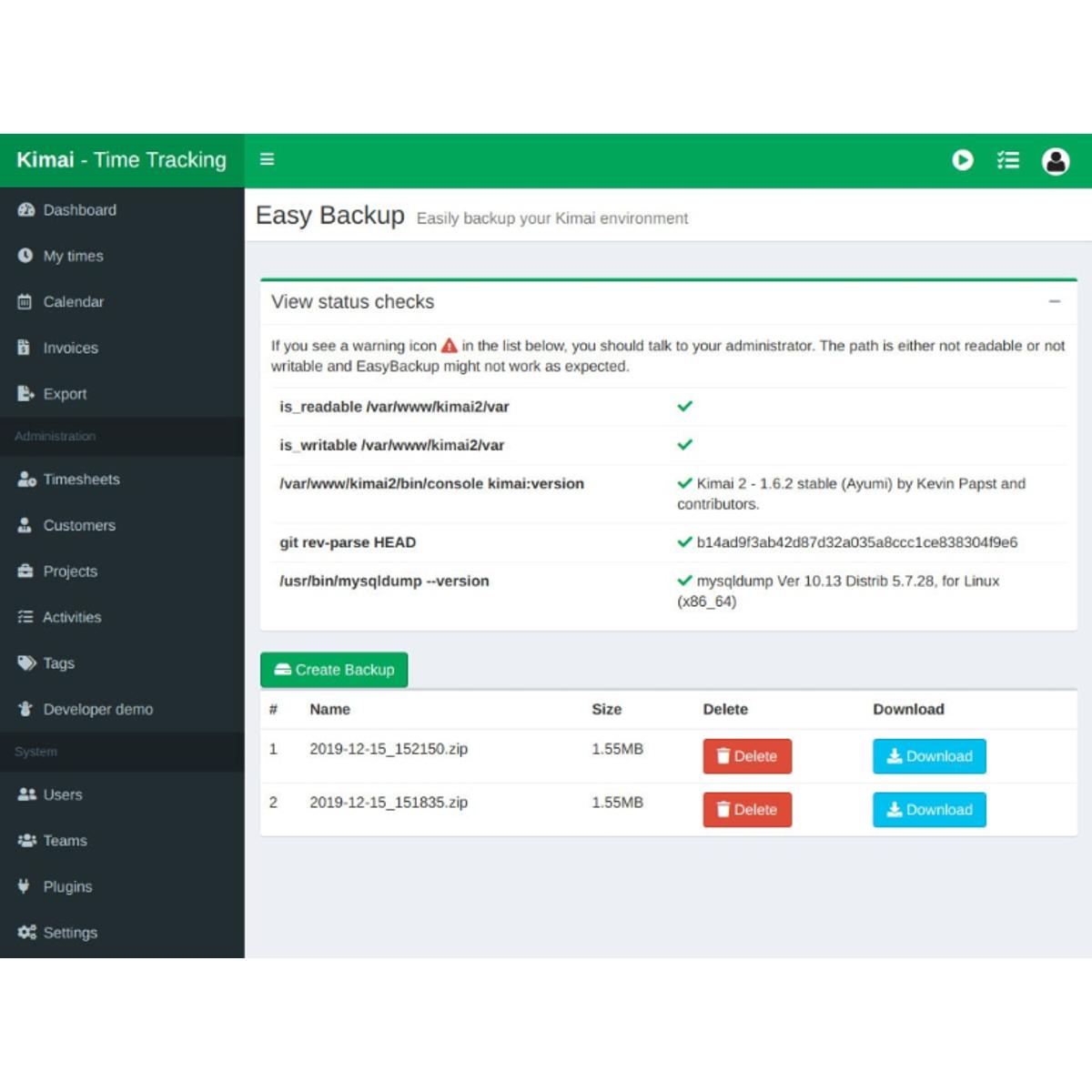Click the Tags icon in sidebar
1092x1092 pixels.
tap(26, 663)
